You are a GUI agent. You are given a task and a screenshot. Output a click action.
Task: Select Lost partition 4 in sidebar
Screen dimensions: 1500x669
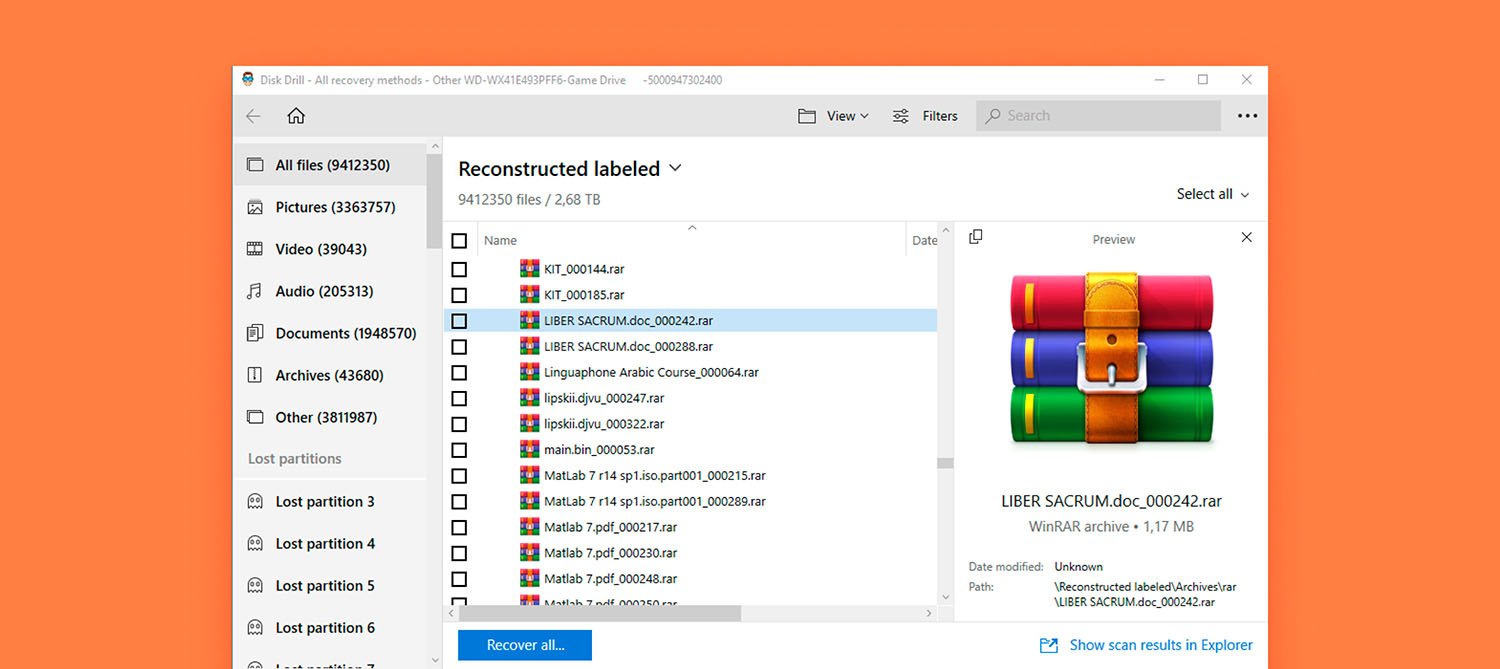[330, 544]
